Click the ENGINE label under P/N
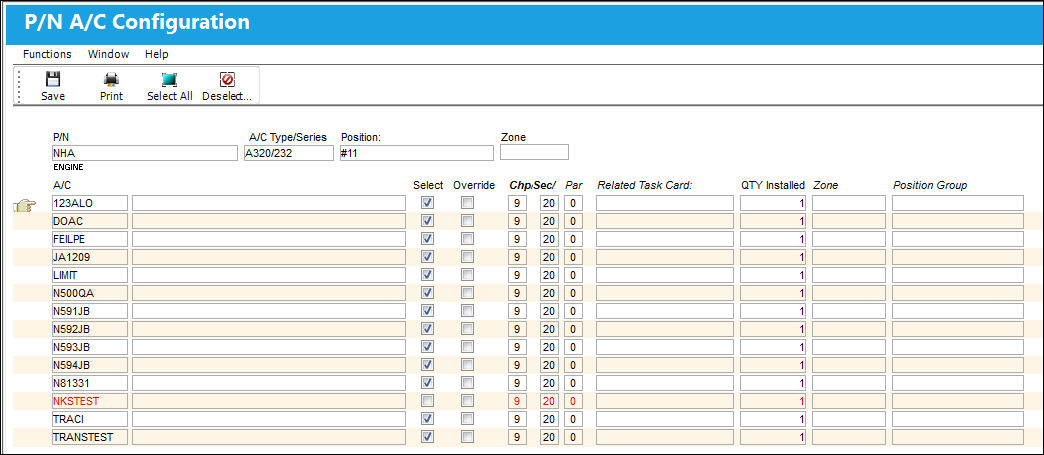Screen dimensions: 1044x455 click(x=68, y=167)
